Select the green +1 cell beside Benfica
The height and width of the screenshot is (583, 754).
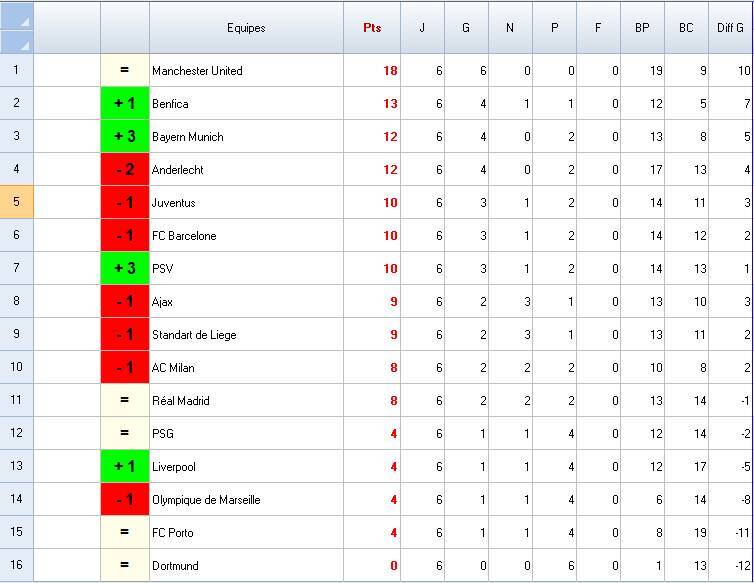(x=125, y=104)
